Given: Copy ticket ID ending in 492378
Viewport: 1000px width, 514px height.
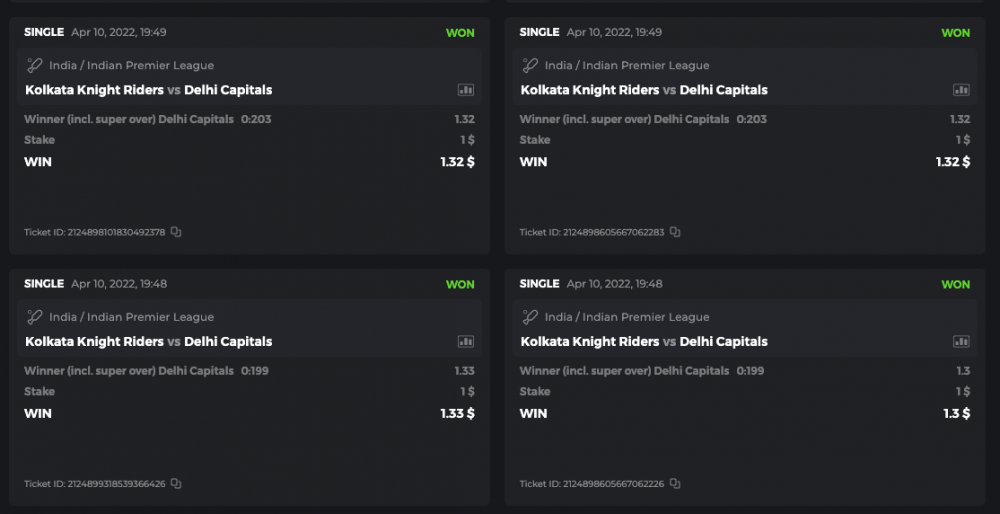Looking at the screenshot, I should pos(176,232).
